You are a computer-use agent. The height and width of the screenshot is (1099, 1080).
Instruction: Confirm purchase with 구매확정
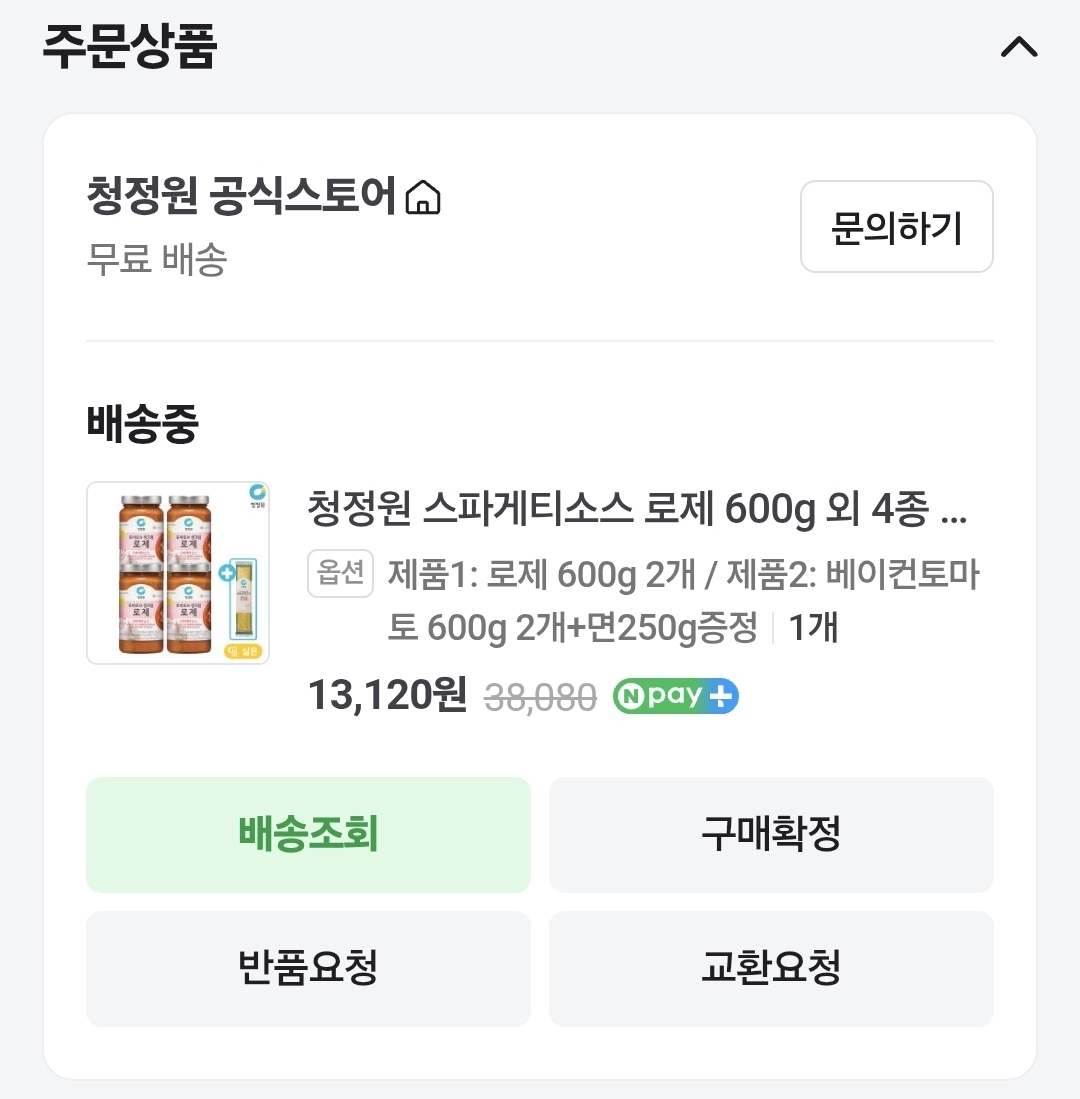click(x=771, y=834)
